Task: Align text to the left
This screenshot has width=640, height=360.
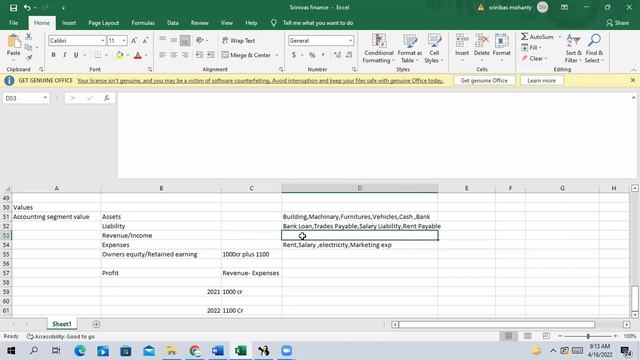Action: (x=162, y=55)
